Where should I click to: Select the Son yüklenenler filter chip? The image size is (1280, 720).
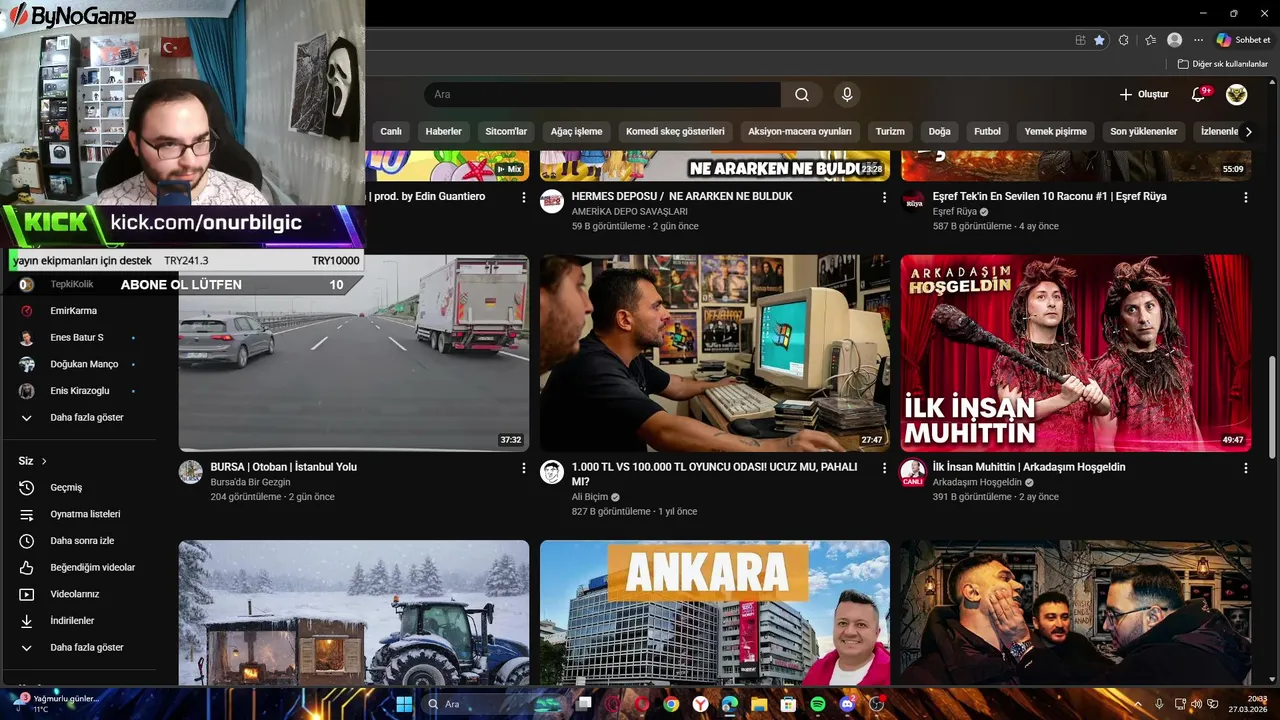pos(1144,131)
